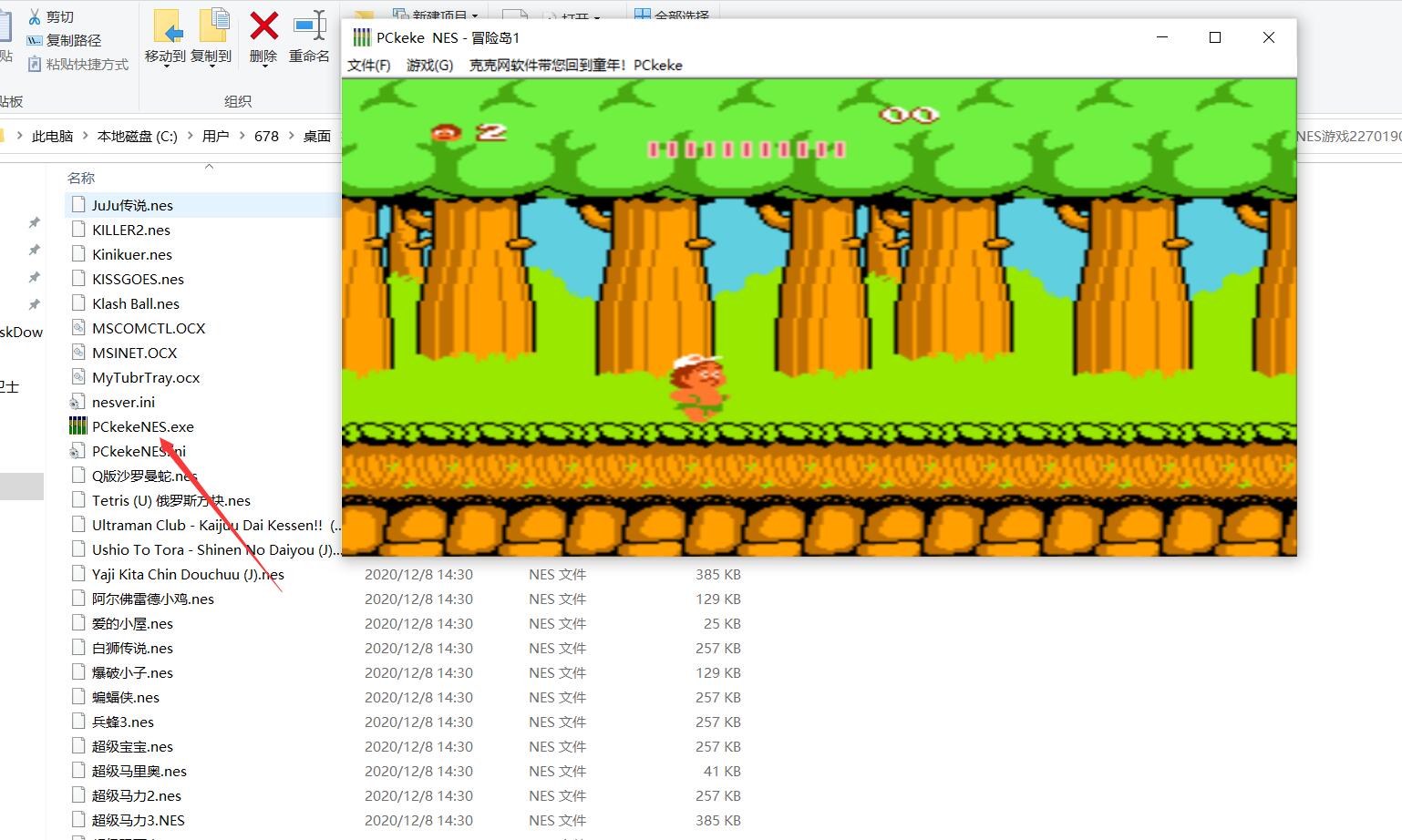Select the file named KISSGOES.nes
1402x840 pixels.
[138, 280]
